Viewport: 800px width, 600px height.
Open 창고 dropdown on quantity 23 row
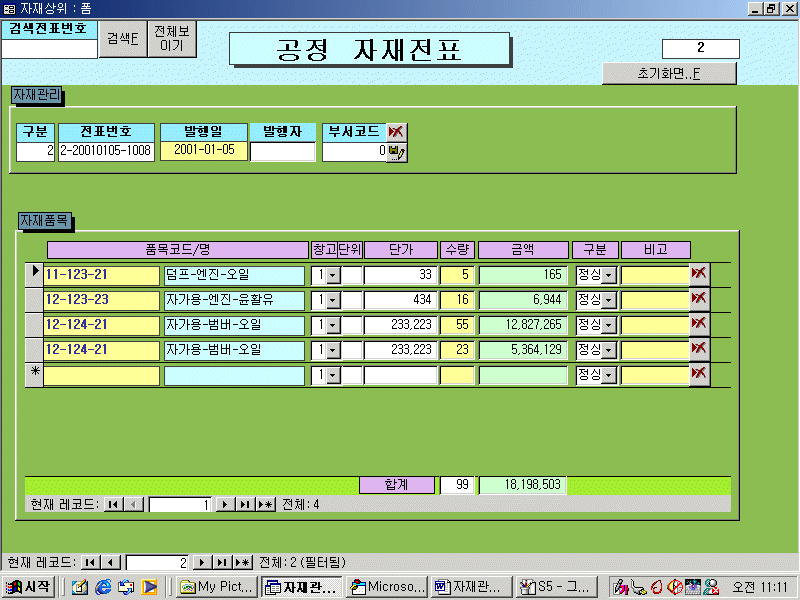click(333, 351)
